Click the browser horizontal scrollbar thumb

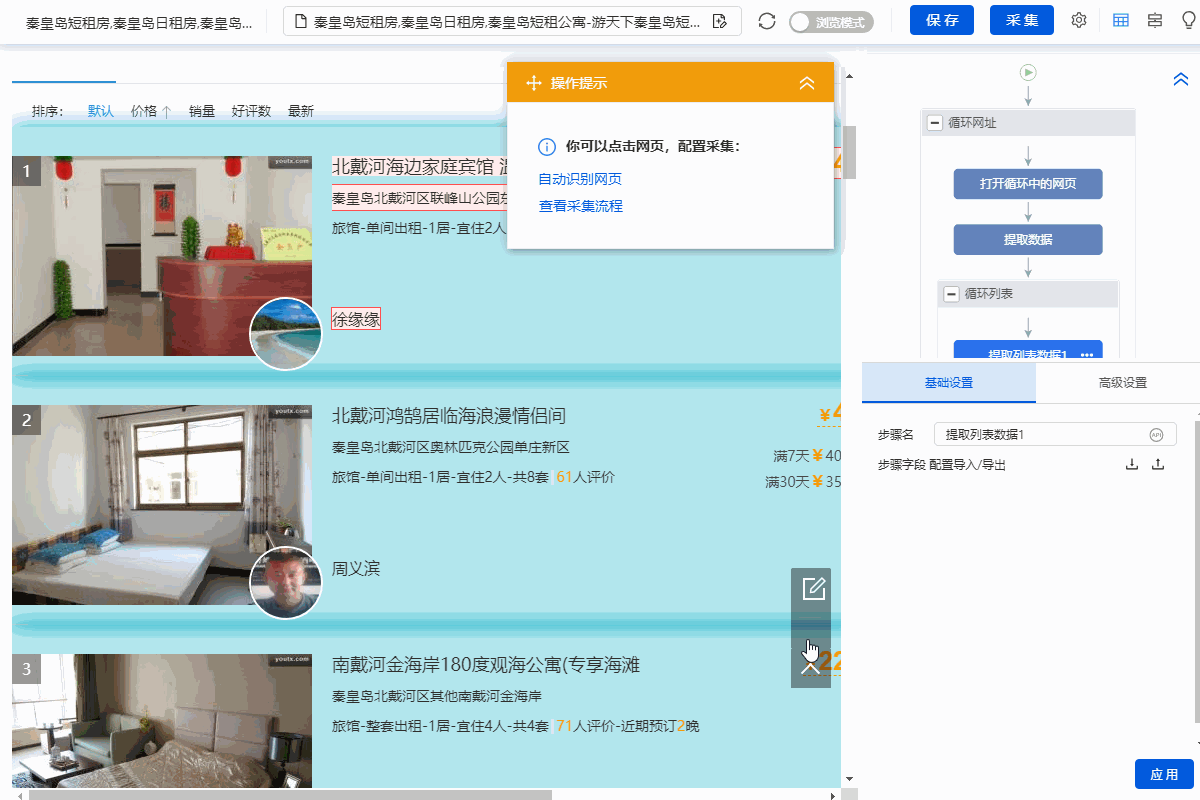pos(290,795)
